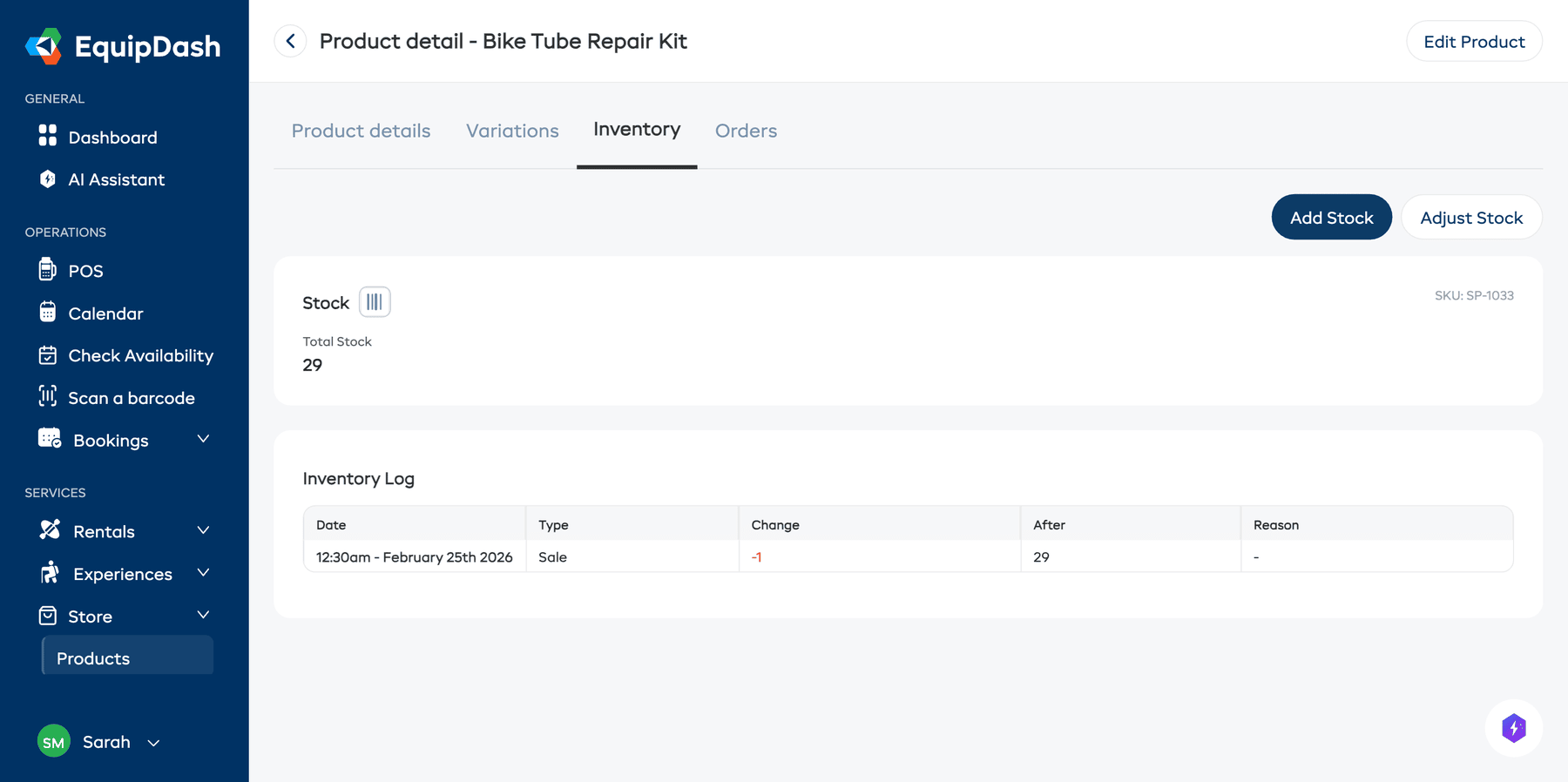Expand the Bookings menu chevron
The height and width of the screenshot is (782, 1568).
(x=203, y=439)
